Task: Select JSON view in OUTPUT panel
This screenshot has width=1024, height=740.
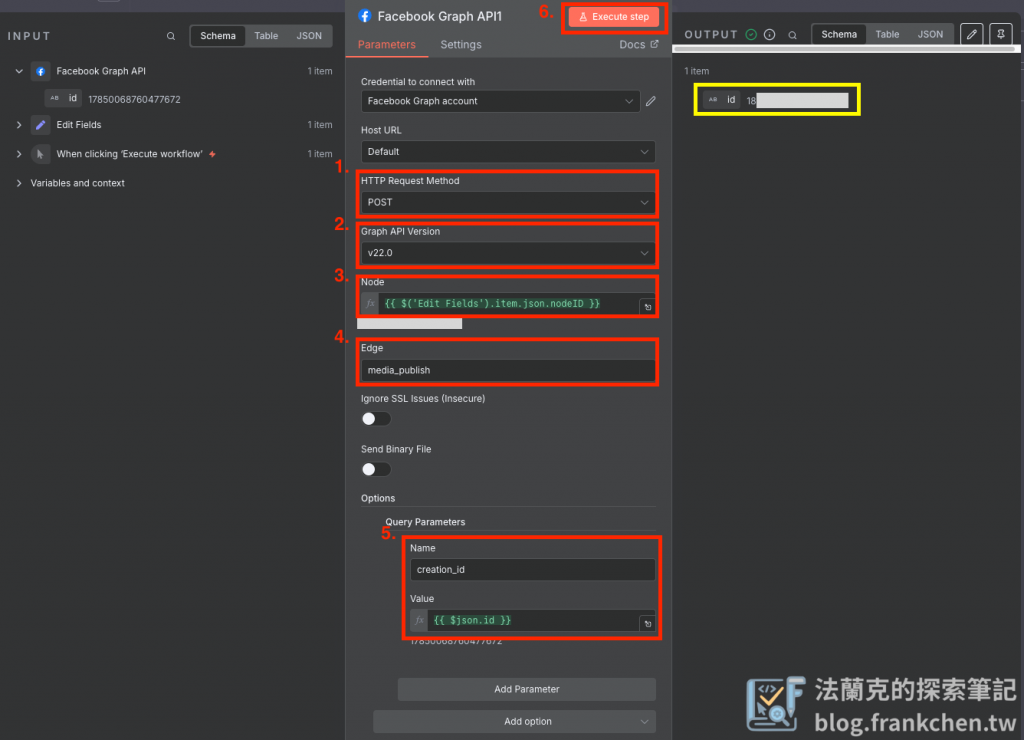Action: click(930, 34)
